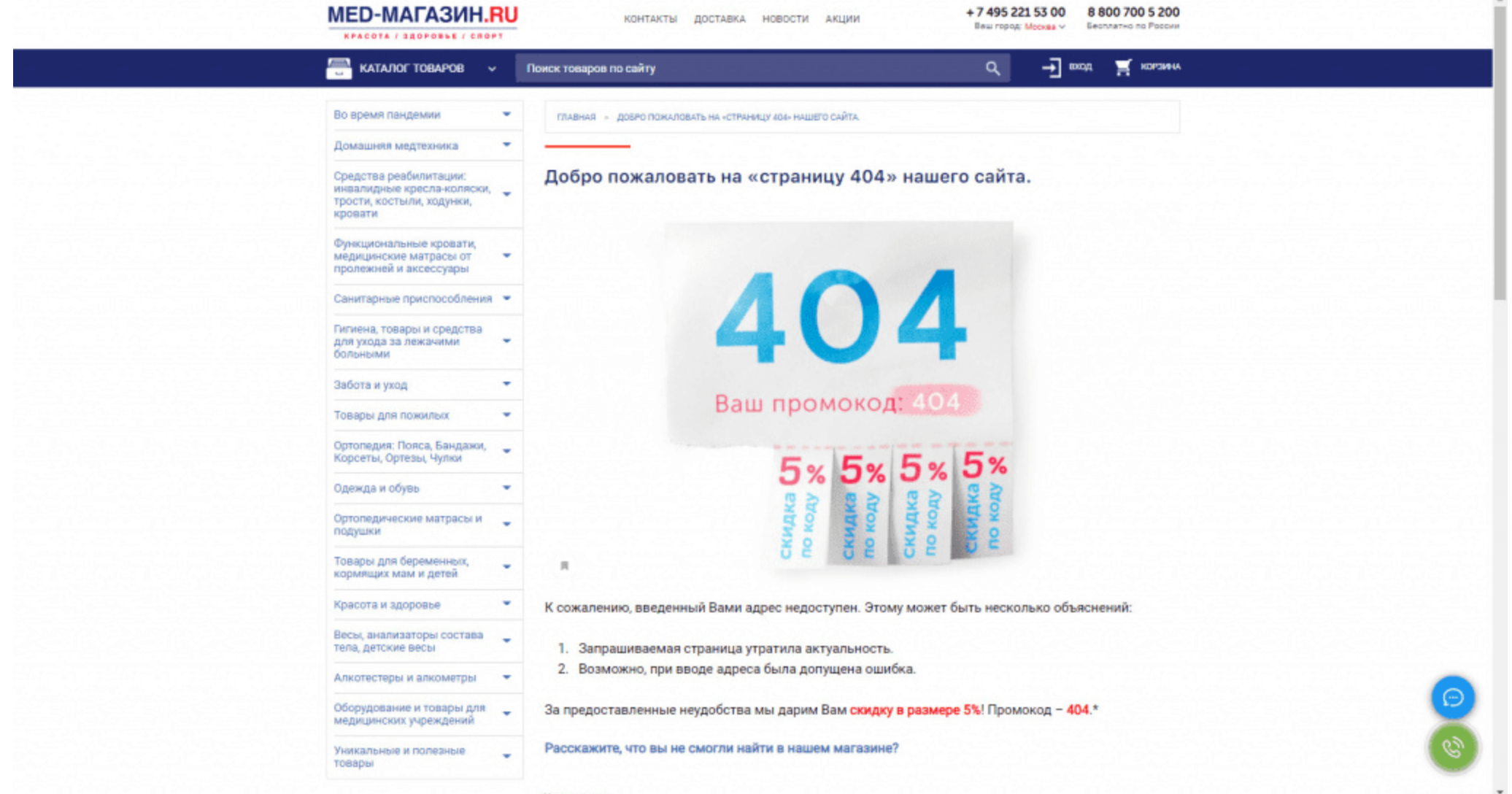Open the АКЦИИ menu item
The width and height of the screenshot is (1512, 794).
click(843, 19)
